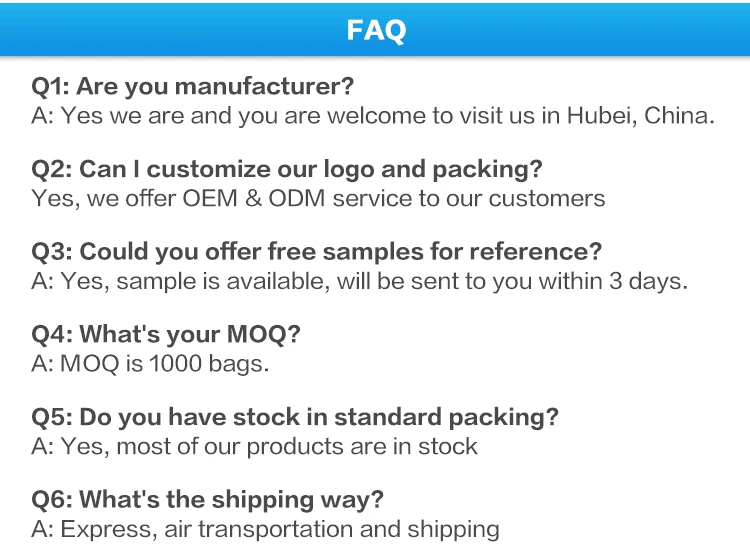750x552 pixels.
Task: Select the Q1 manufacturer question
Action: click(192, 87)
